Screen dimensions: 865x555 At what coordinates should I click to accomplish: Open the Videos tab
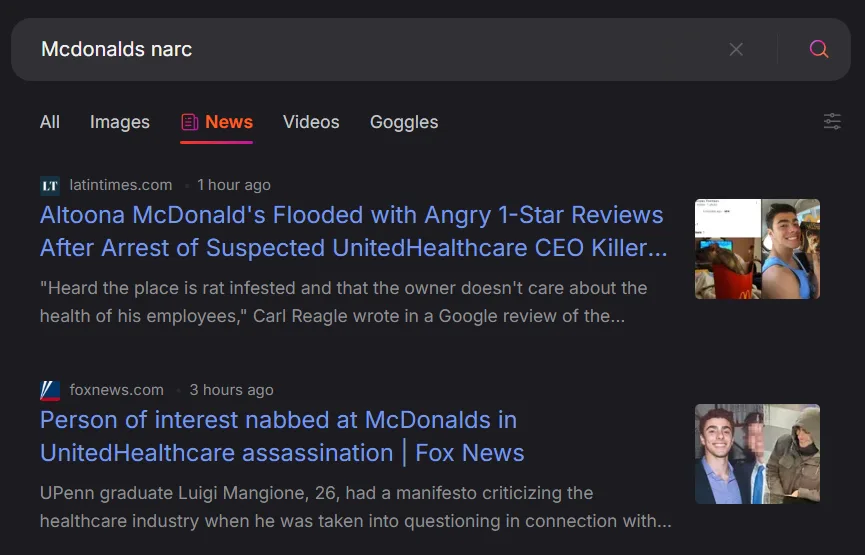311,122
